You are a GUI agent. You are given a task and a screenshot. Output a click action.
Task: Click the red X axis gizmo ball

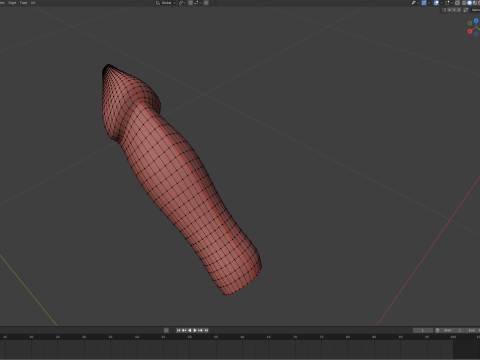tap(470, 31)
